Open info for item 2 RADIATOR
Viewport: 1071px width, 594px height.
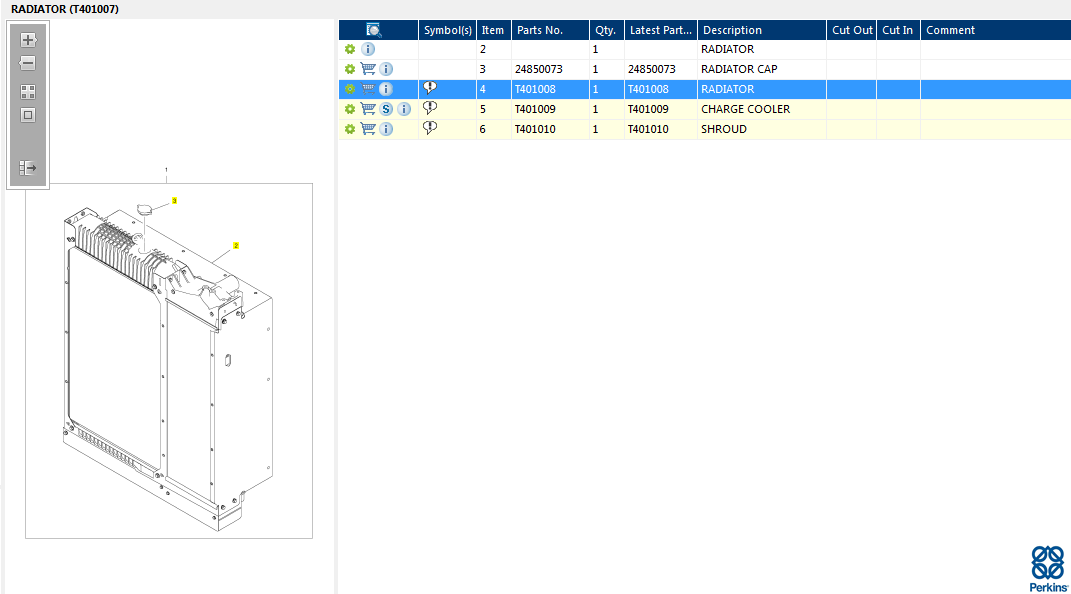pos(367,49)
